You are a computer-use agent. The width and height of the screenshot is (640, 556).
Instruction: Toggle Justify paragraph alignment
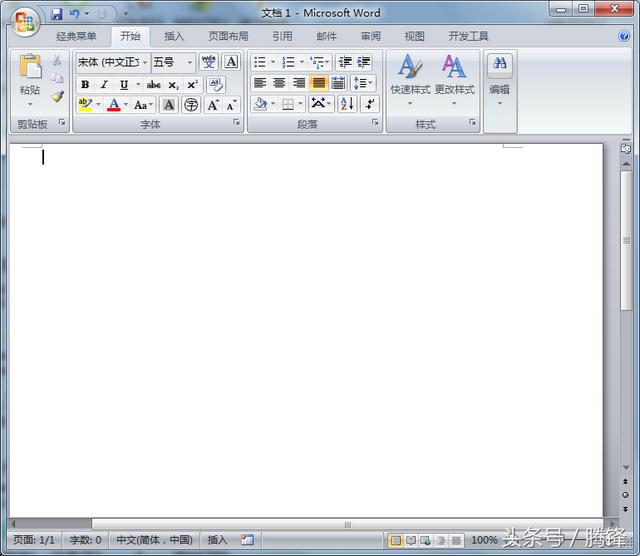pyautogui.click(x=318, y=83)
